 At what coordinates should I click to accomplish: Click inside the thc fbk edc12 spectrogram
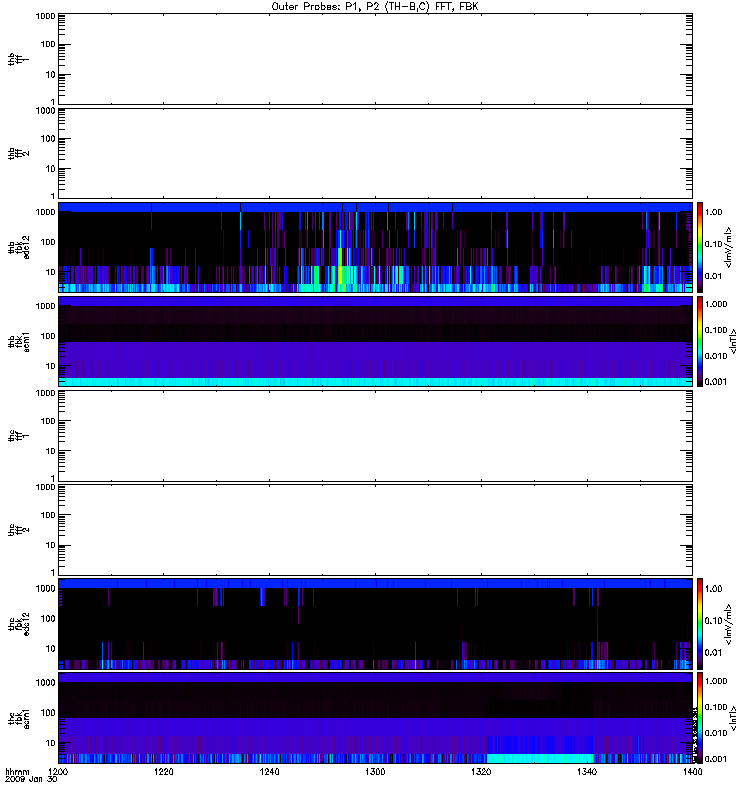[375, 624]
